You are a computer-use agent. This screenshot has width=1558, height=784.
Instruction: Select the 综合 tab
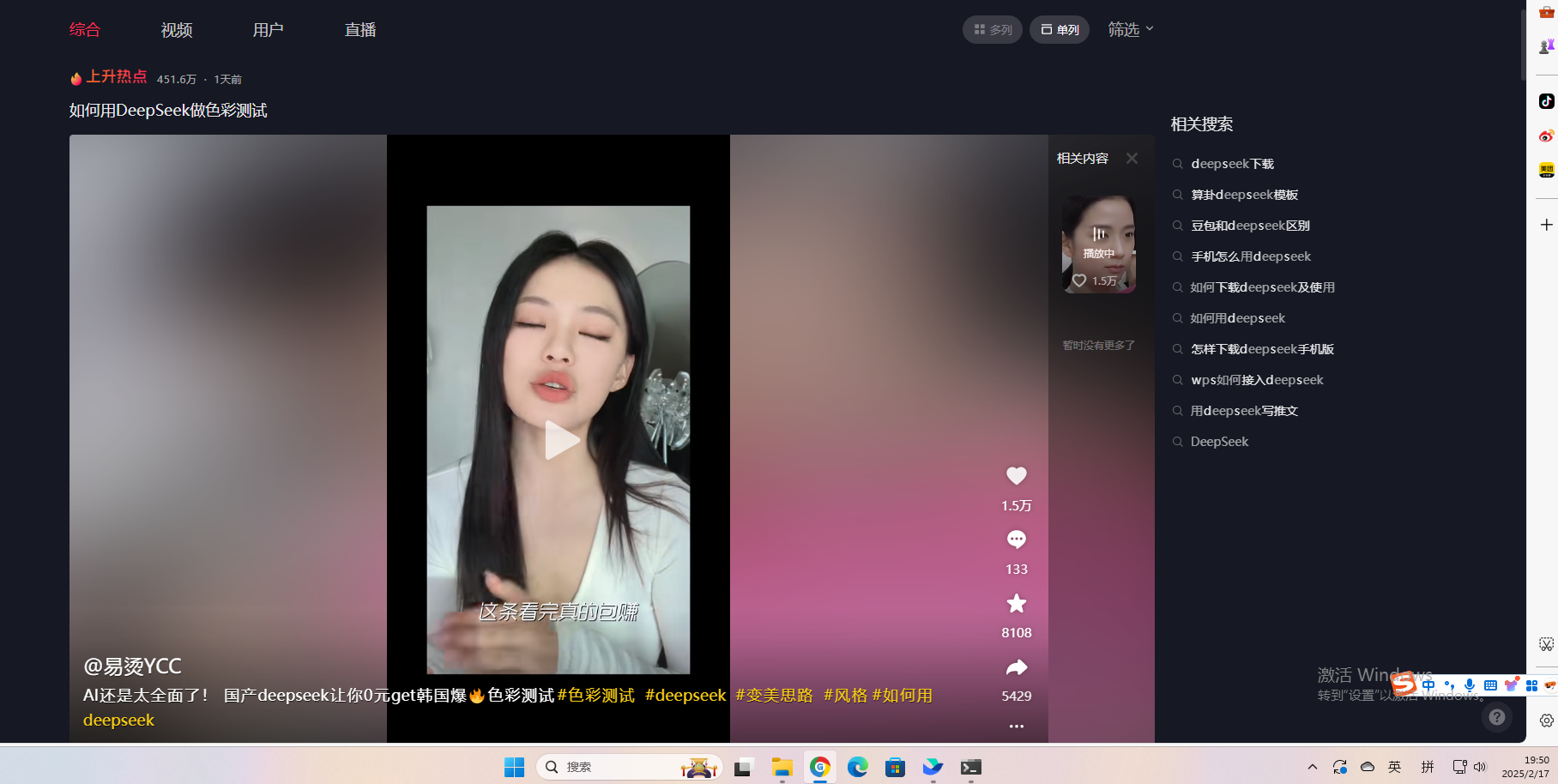click(85, 29)
